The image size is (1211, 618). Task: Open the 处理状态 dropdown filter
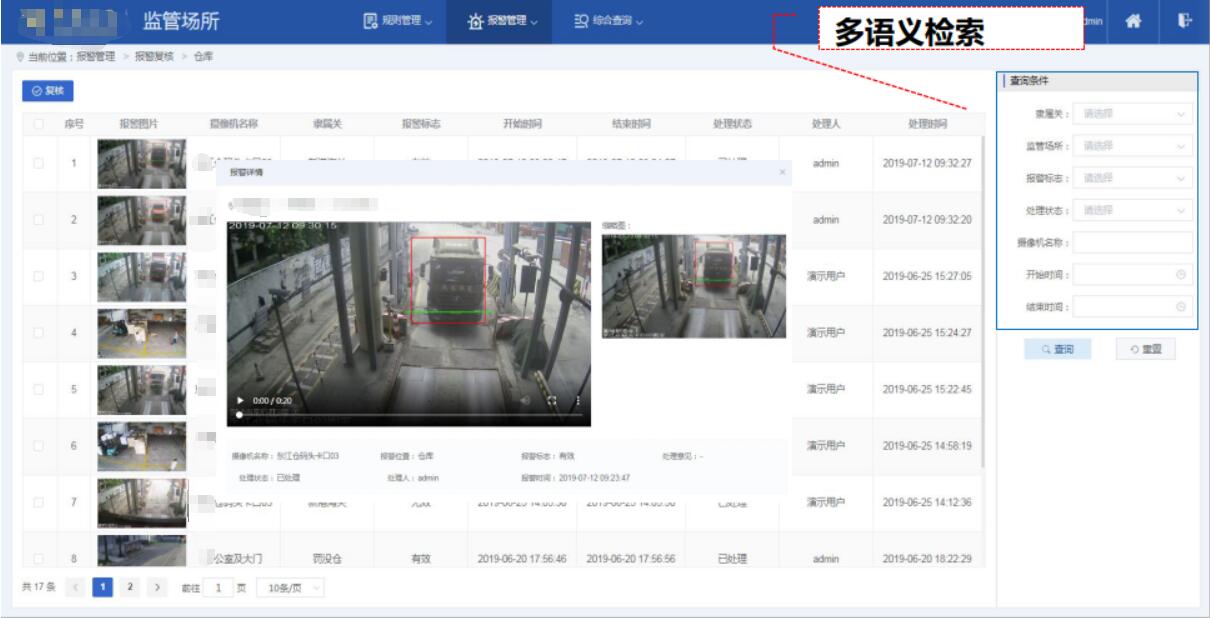(x=1133, y=210)
